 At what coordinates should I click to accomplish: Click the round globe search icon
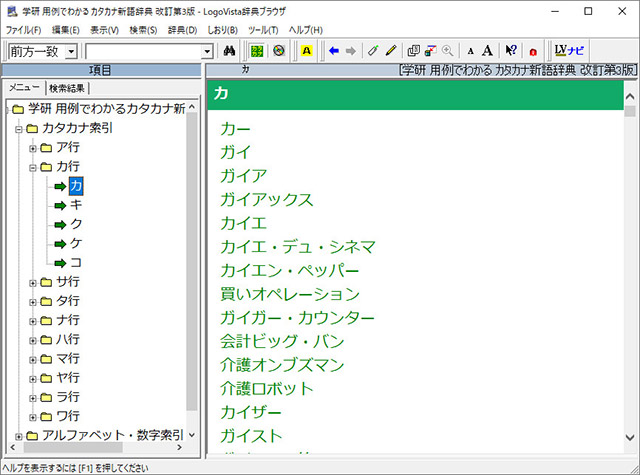coord(279,51)
